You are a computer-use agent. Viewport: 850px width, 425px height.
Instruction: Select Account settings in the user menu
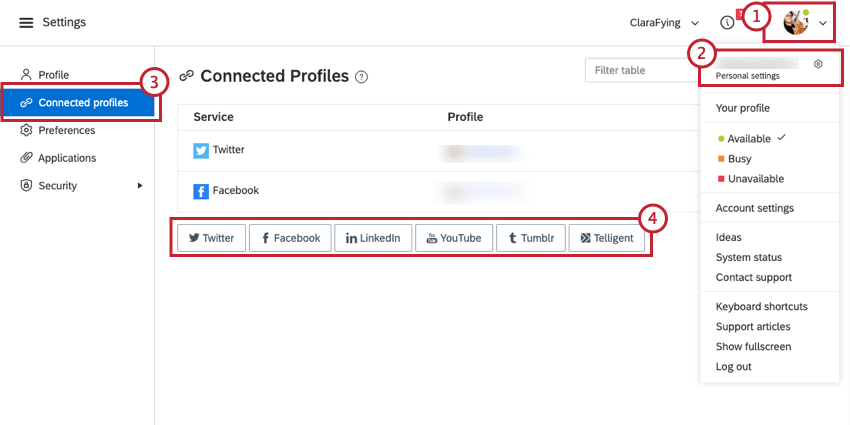[755, 208]
